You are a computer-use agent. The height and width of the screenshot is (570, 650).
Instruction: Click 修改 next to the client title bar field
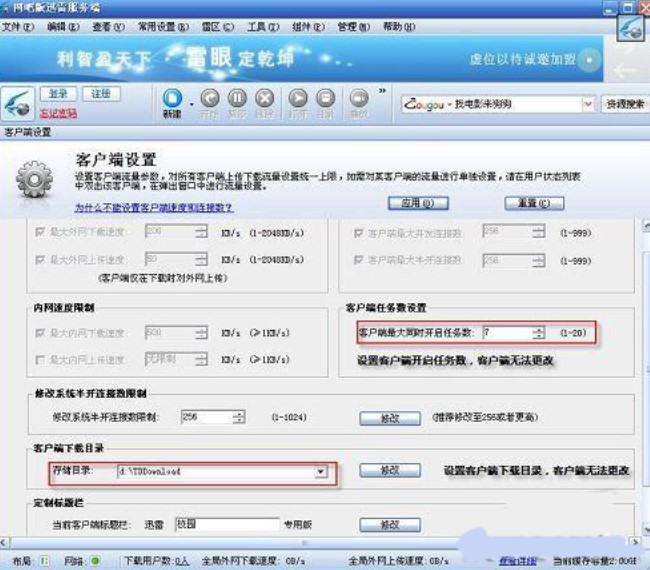click(x=390, y=525)
